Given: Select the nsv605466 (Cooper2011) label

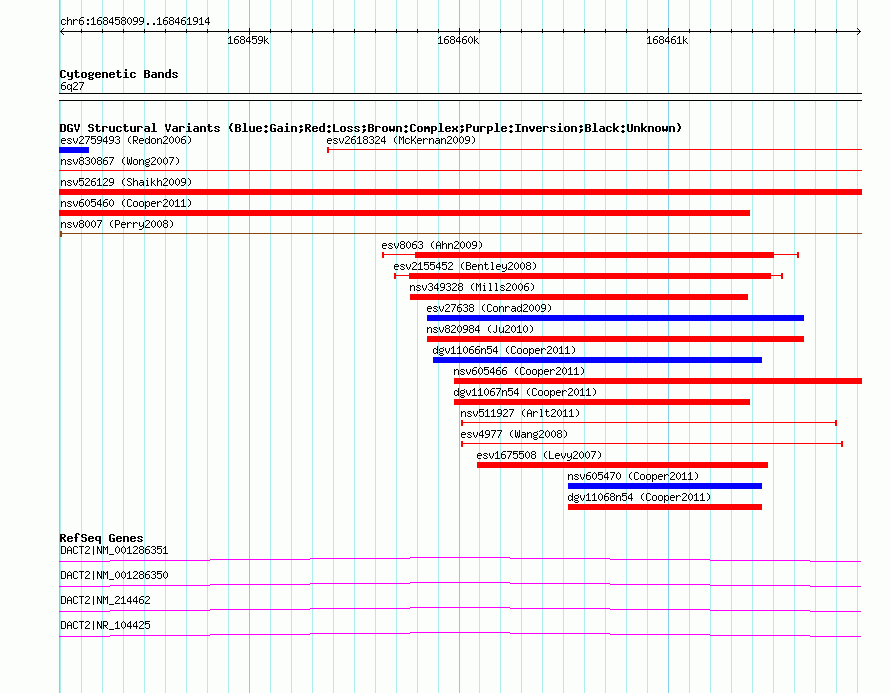Looking at the screenshot, I should click(519, 371).
